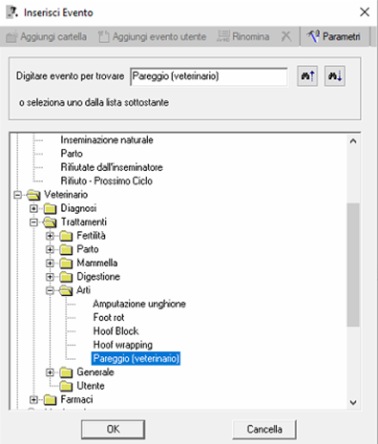
Task: Select the Mammella folder label
Action: (x=97, y=263)
